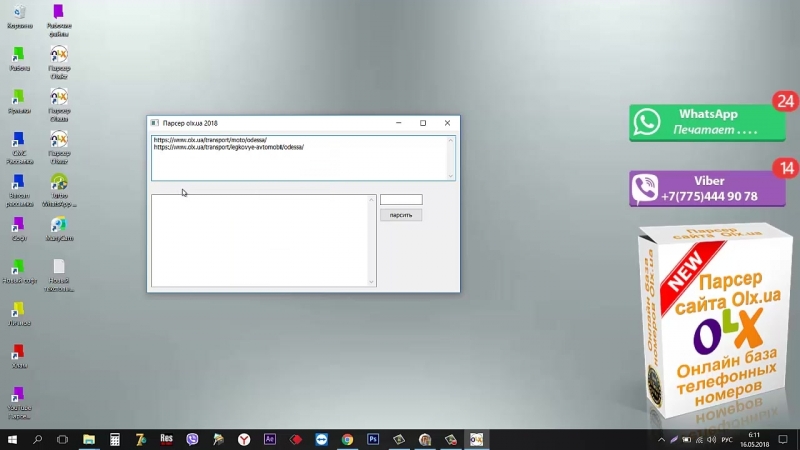Screen dimensions: 800x450
Task: Open Yandex Browser from taskbar
Action: tap(244, 439)
